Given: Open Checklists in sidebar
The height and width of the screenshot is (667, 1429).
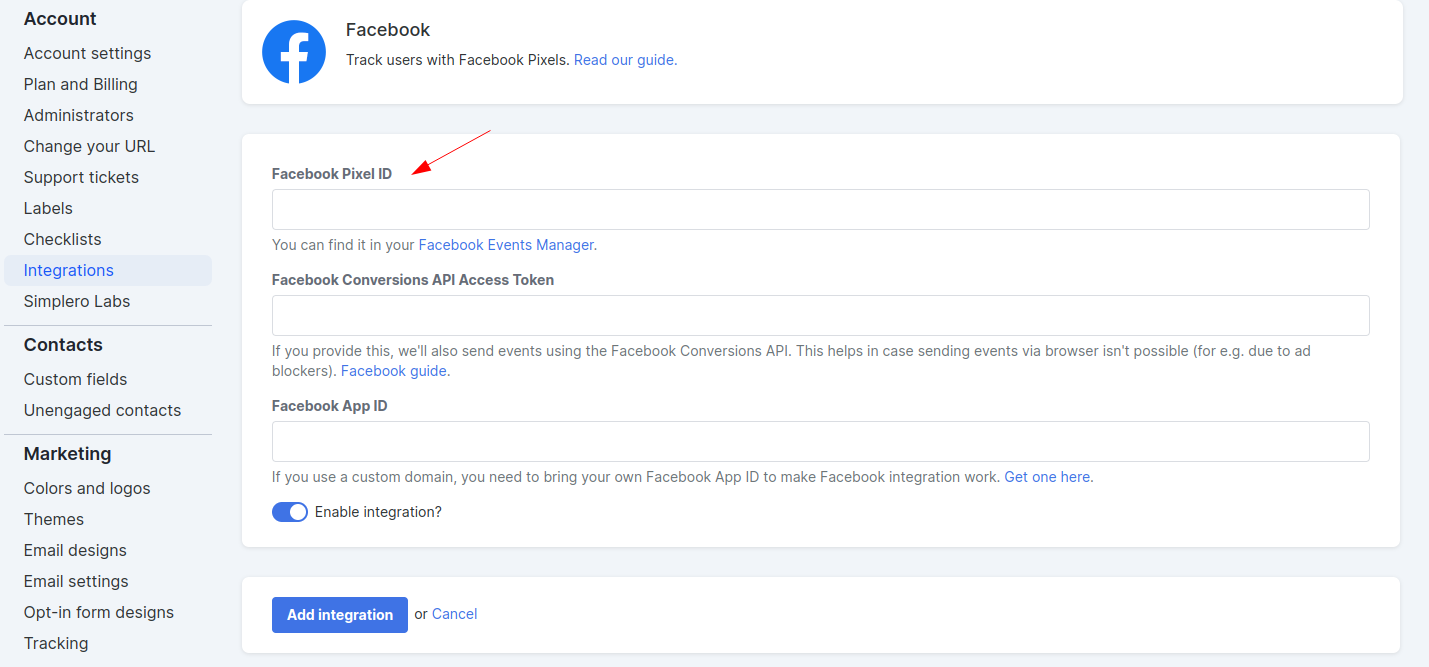Looking at the screenshot, I should 63,239.
